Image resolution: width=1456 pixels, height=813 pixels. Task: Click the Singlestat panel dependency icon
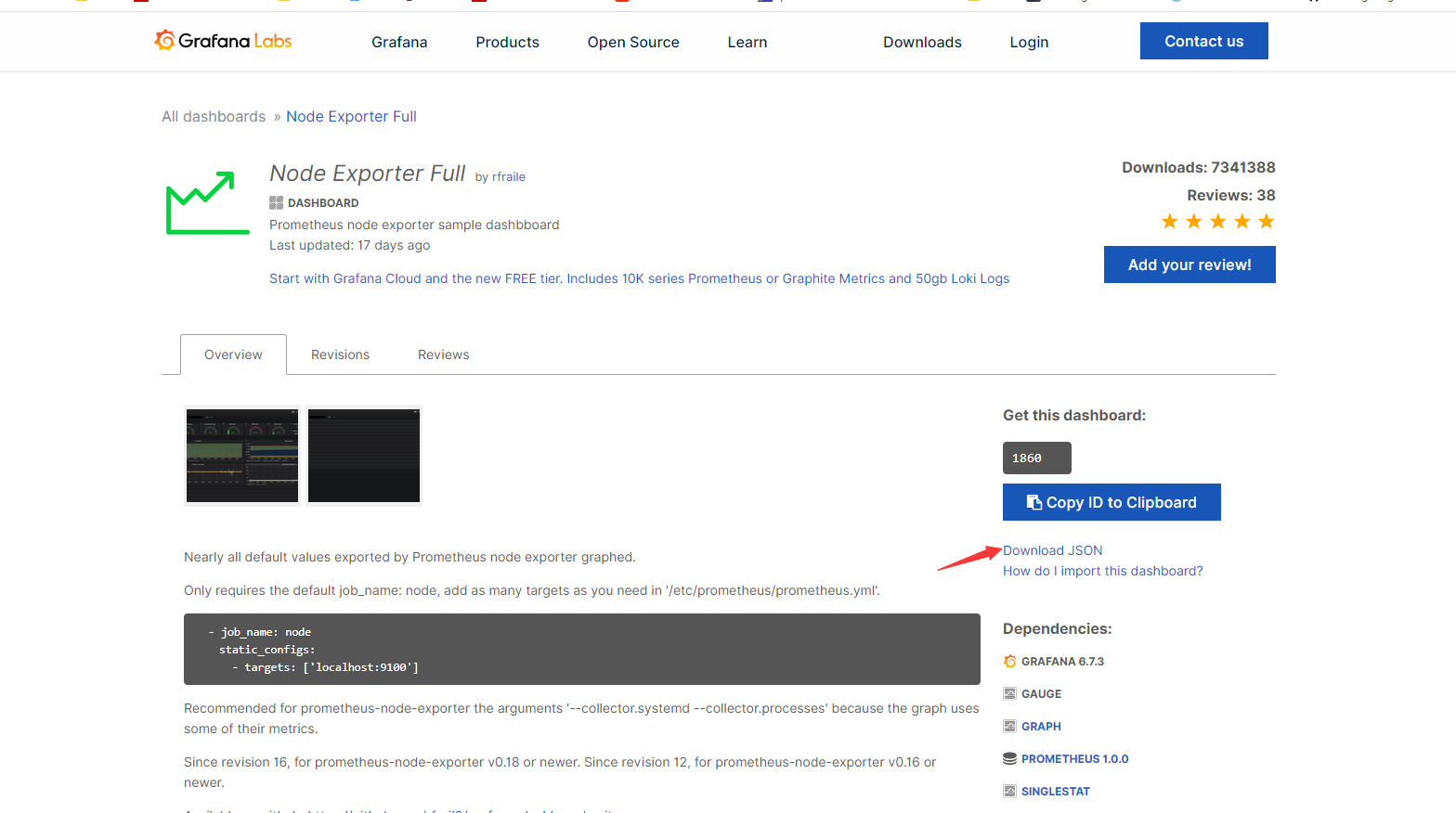[1009, 792]
